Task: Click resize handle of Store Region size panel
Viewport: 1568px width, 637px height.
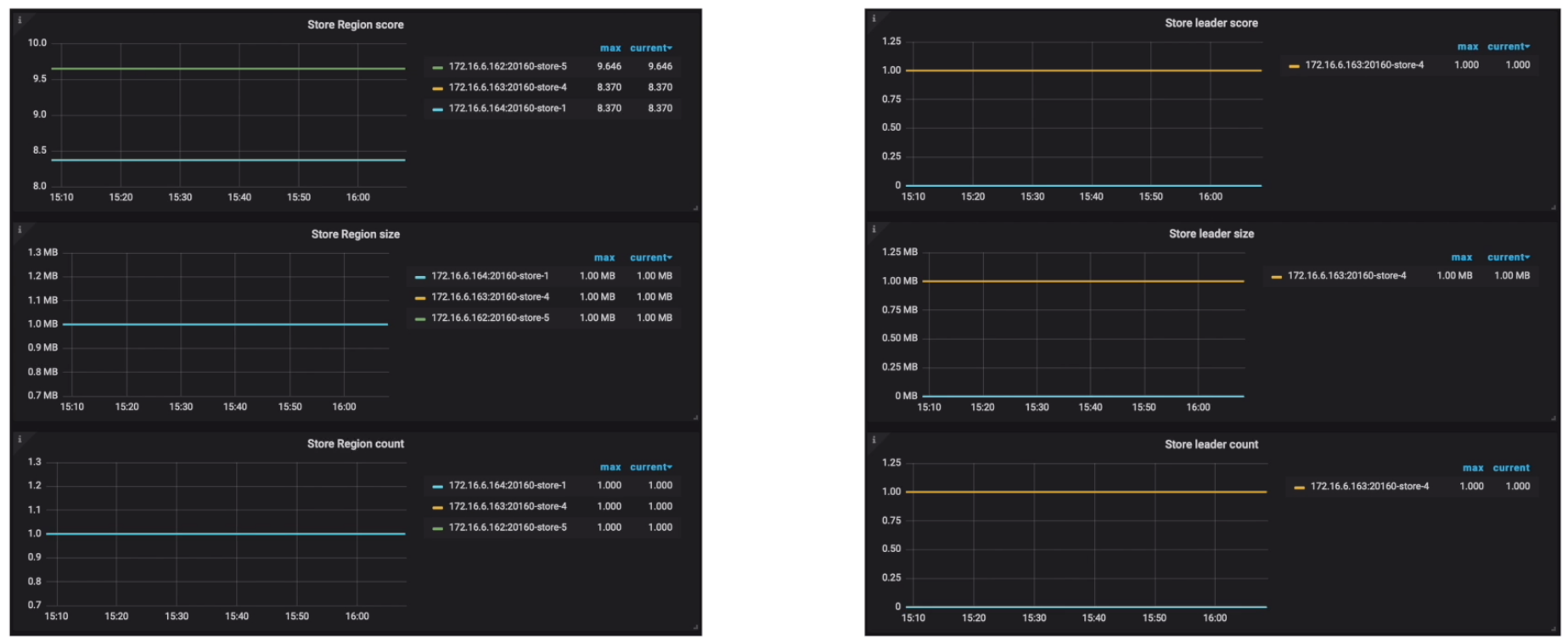Action: pyautogui.click(x=695, y=417)
